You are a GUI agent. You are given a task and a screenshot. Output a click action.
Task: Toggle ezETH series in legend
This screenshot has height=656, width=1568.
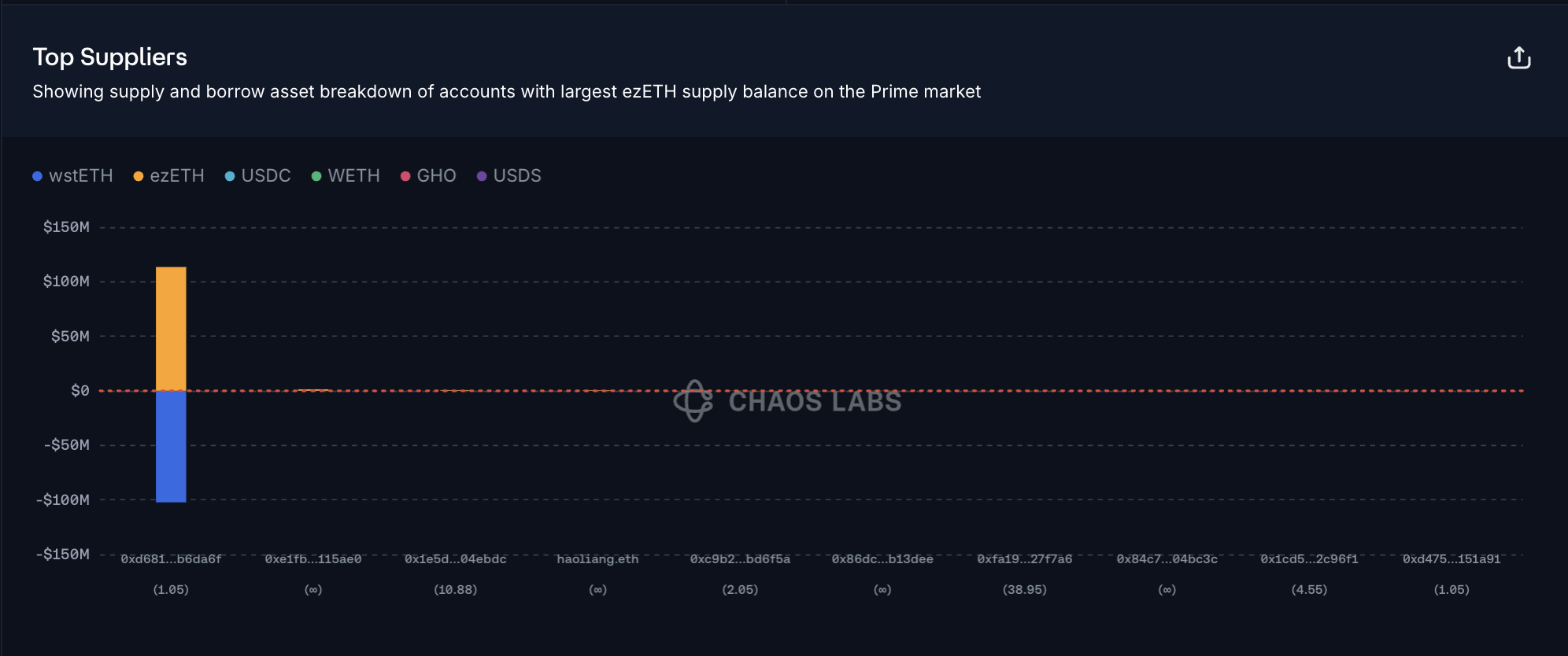[169, 175]
